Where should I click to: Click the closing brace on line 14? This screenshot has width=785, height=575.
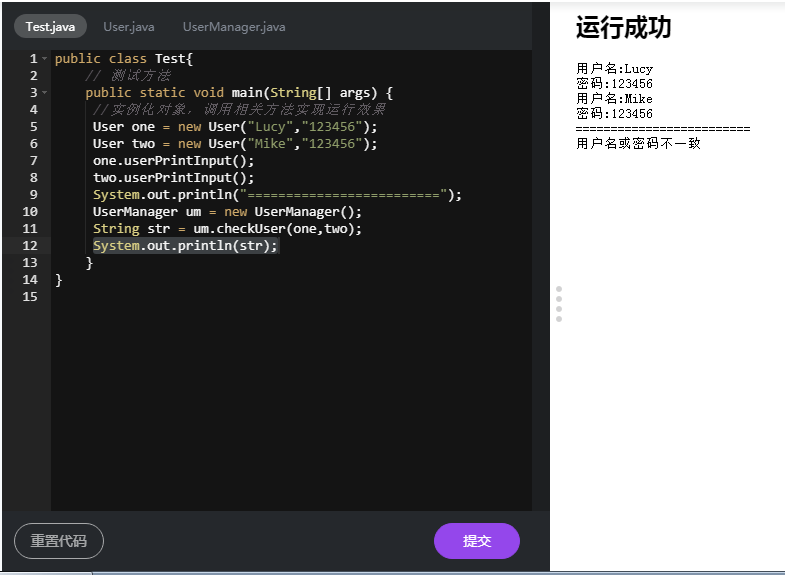pos(59,280)
